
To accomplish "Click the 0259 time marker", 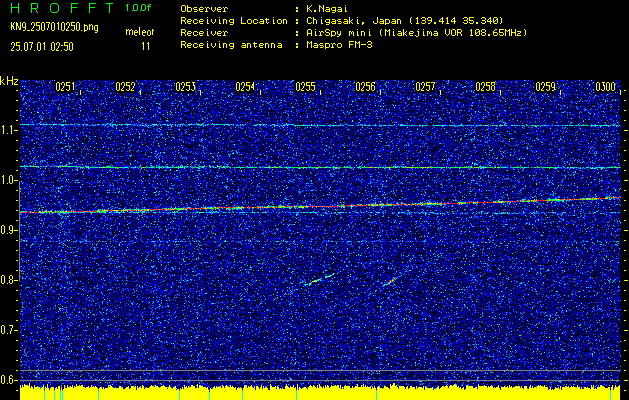I will coord(545,87).
